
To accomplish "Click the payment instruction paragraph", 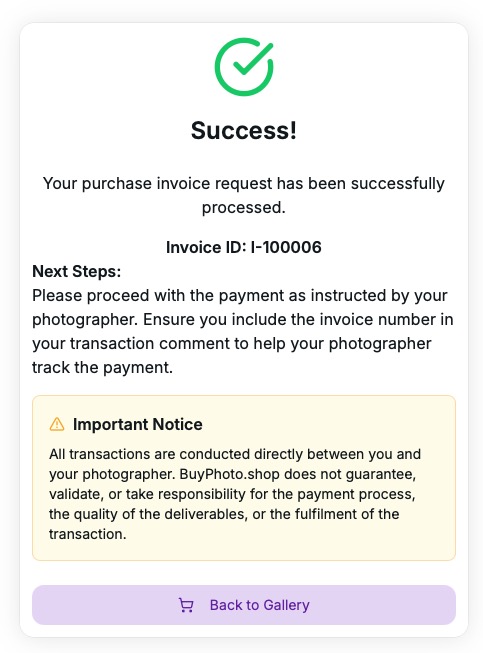I will point(243,331).
